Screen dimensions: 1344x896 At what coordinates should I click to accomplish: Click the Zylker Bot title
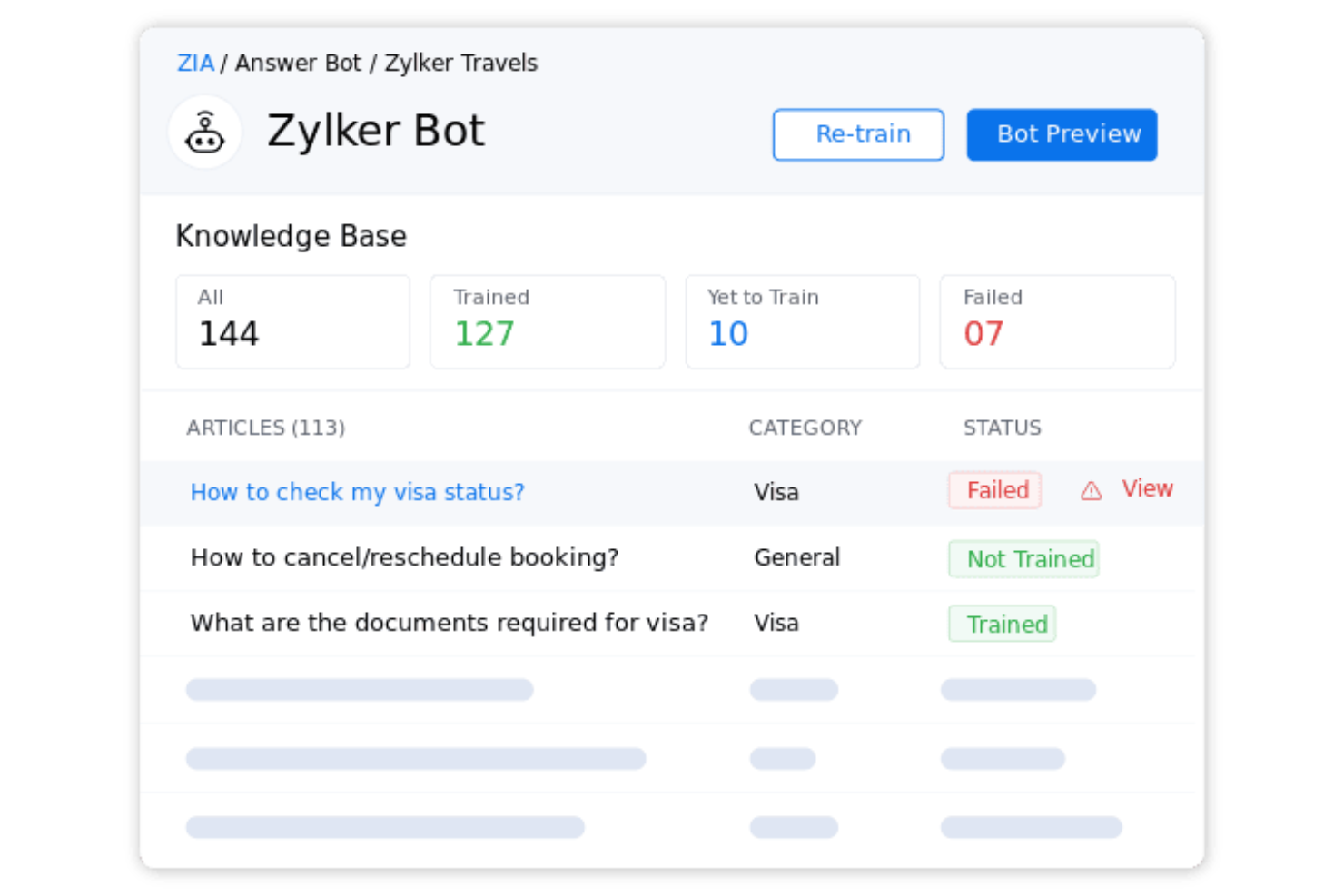[x=376, y=131]
